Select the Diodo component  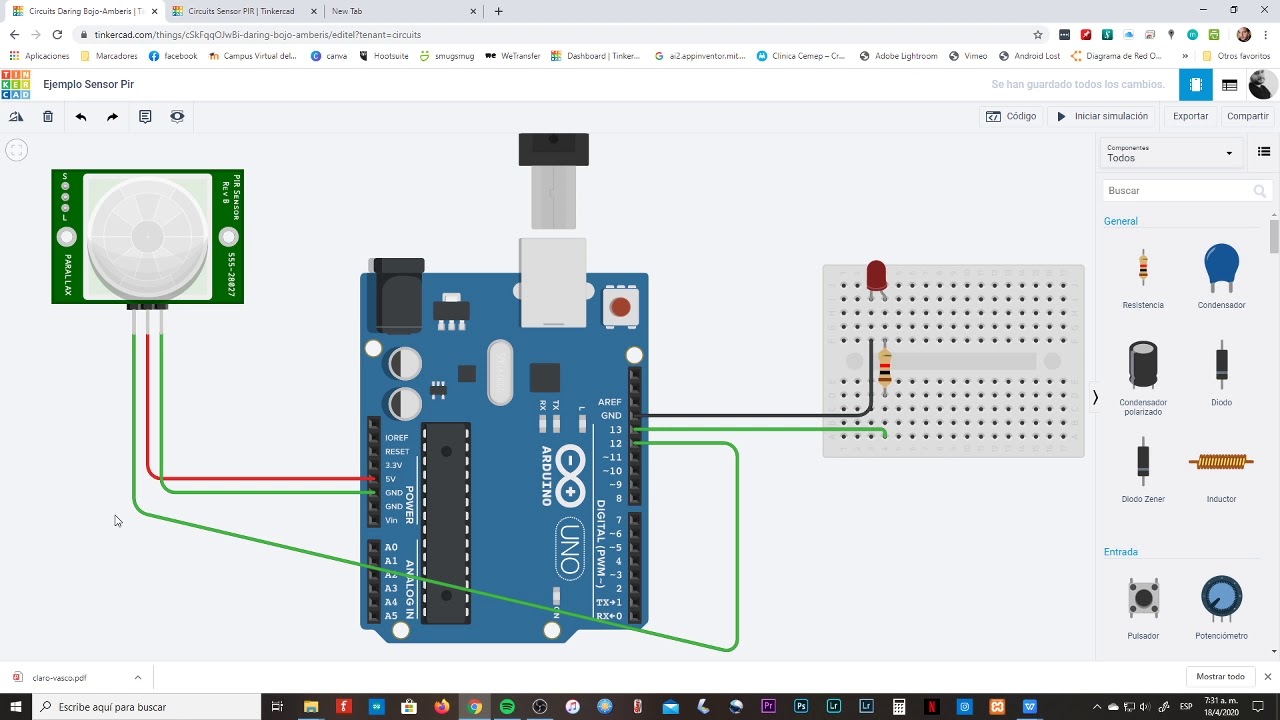1221,373
